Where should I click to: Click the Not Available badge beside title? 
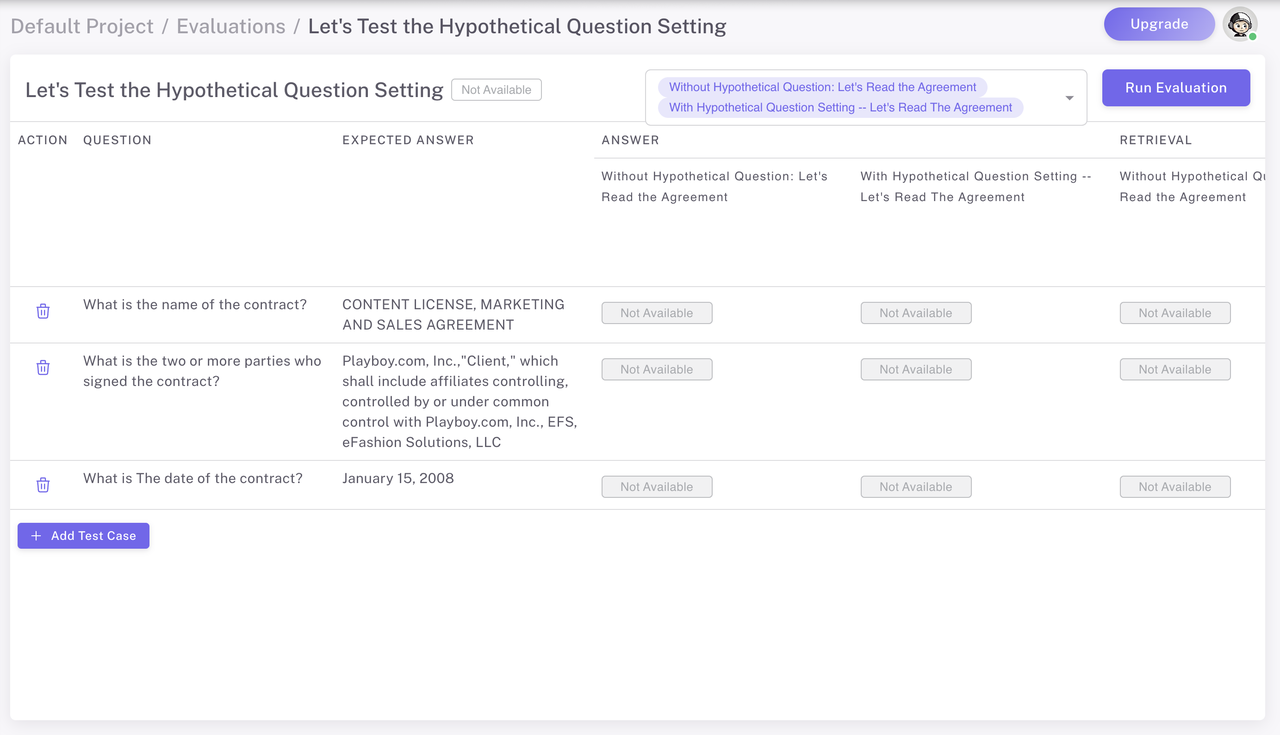coord(496,90)
